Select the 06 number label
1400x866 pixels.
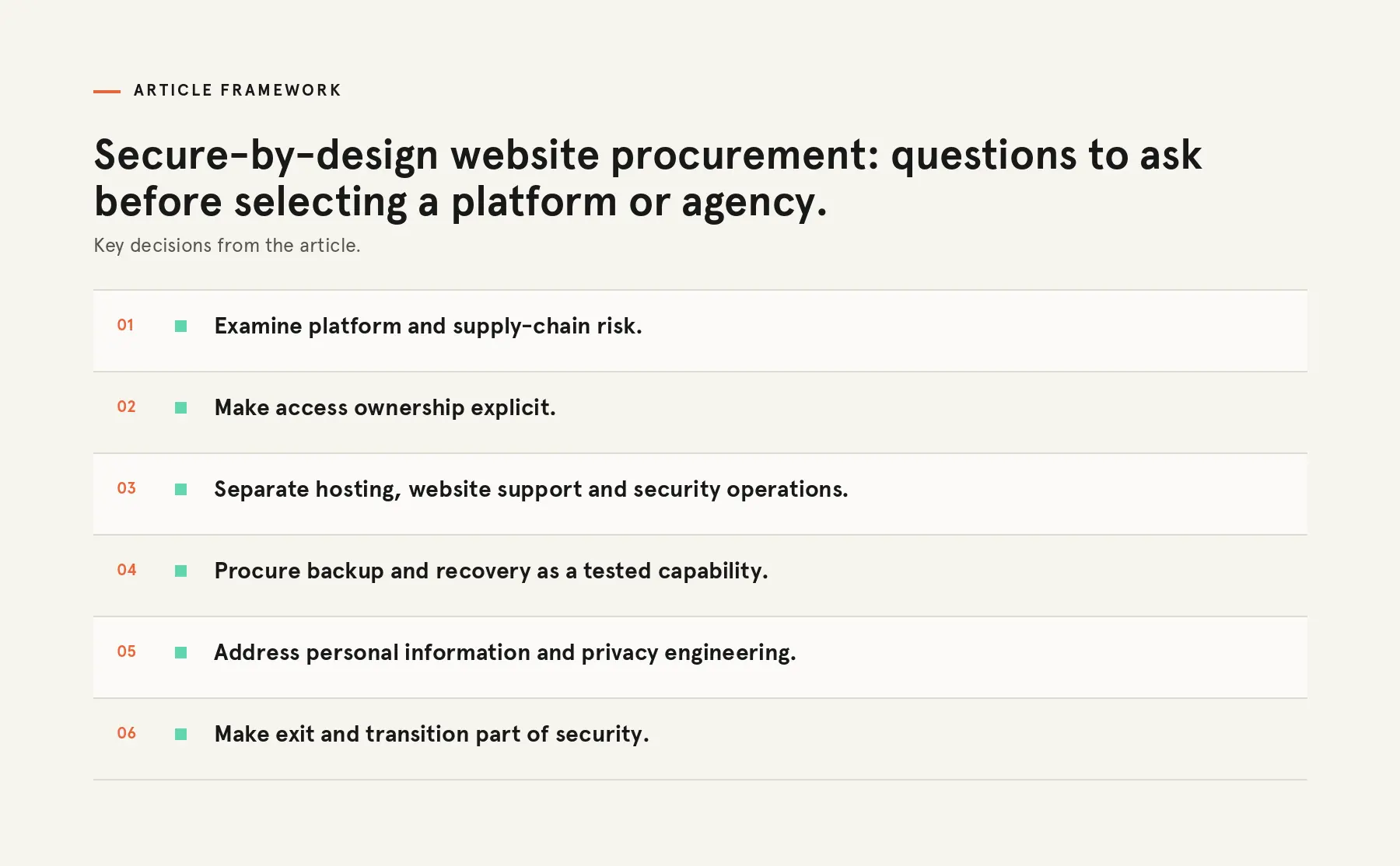[x=126, y=733]
